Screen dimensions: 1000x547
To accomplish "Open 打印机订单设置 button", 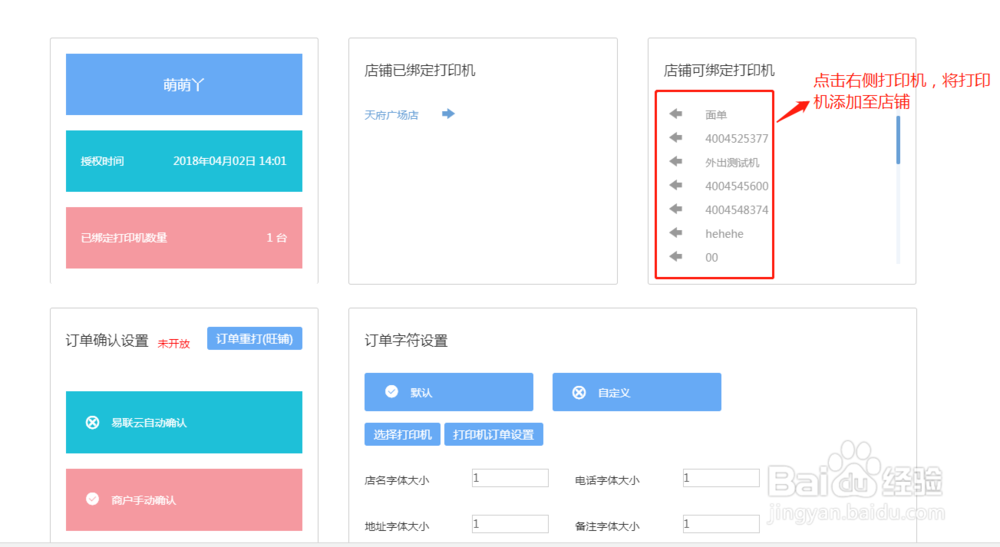I will pyautogui.click(x=494, y=434).
